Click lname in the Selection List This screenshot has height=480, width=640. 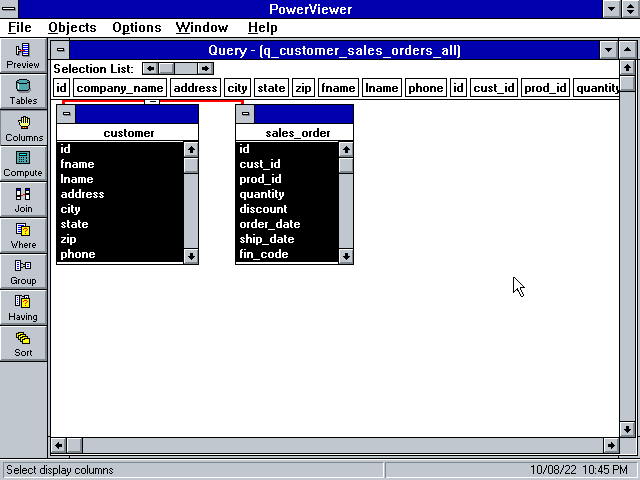pos(382,88)
